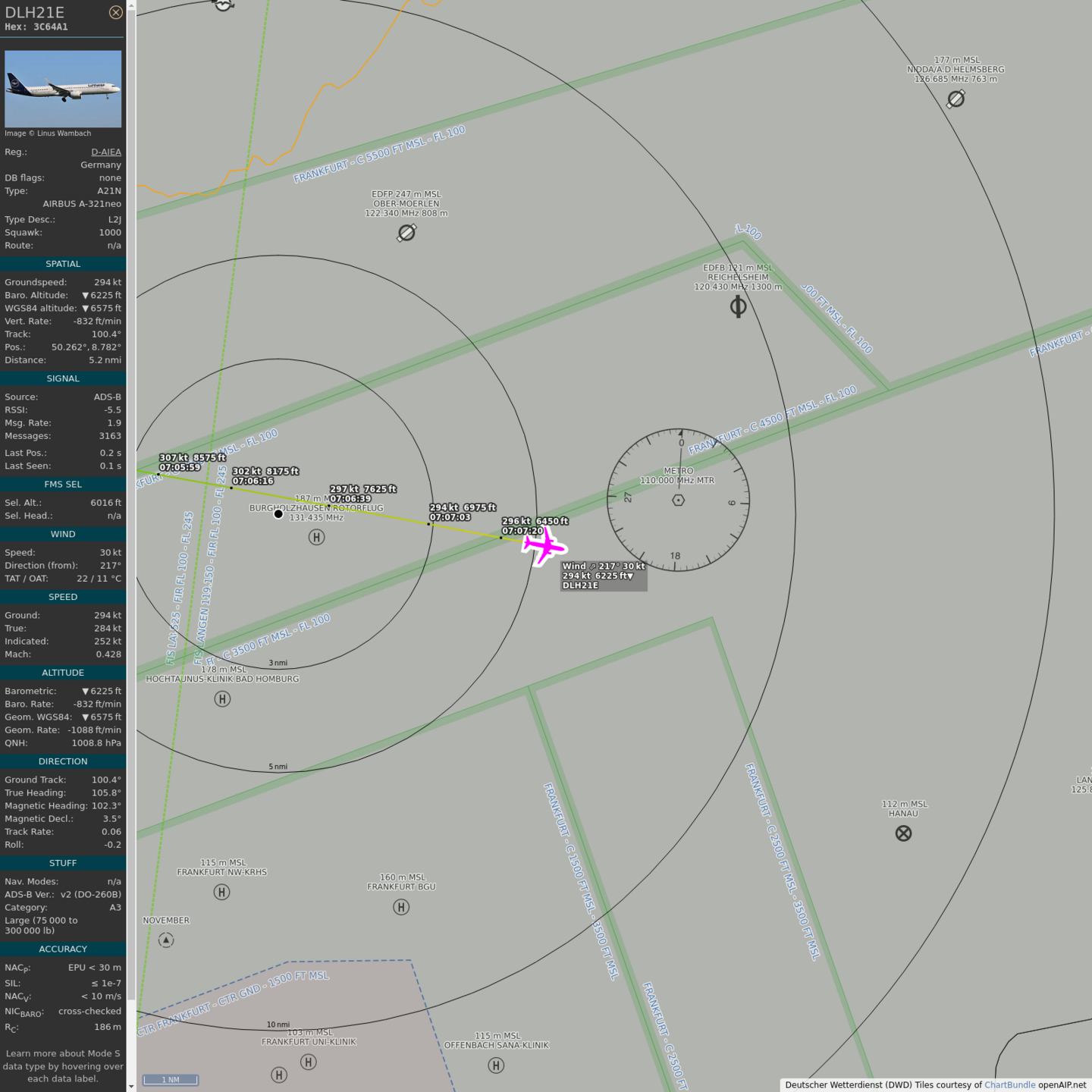The image size is (1092, 1092).
Task: Click the Frankfurt BGU heliport icon
Action: 401,907
